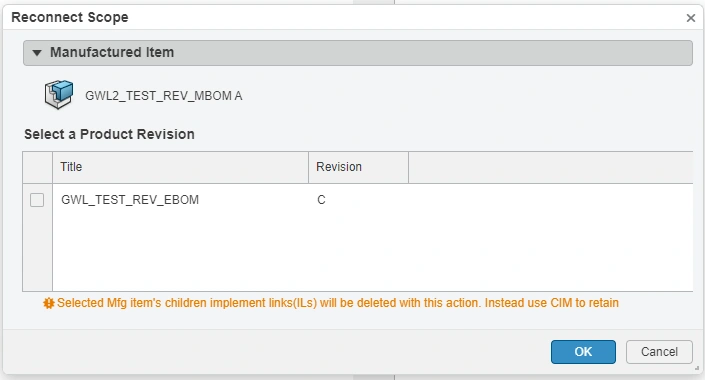This screenshot has width=705, height=380.
Task: Dismiss the dialog with Cancel
Action: [x=659, y=352]
